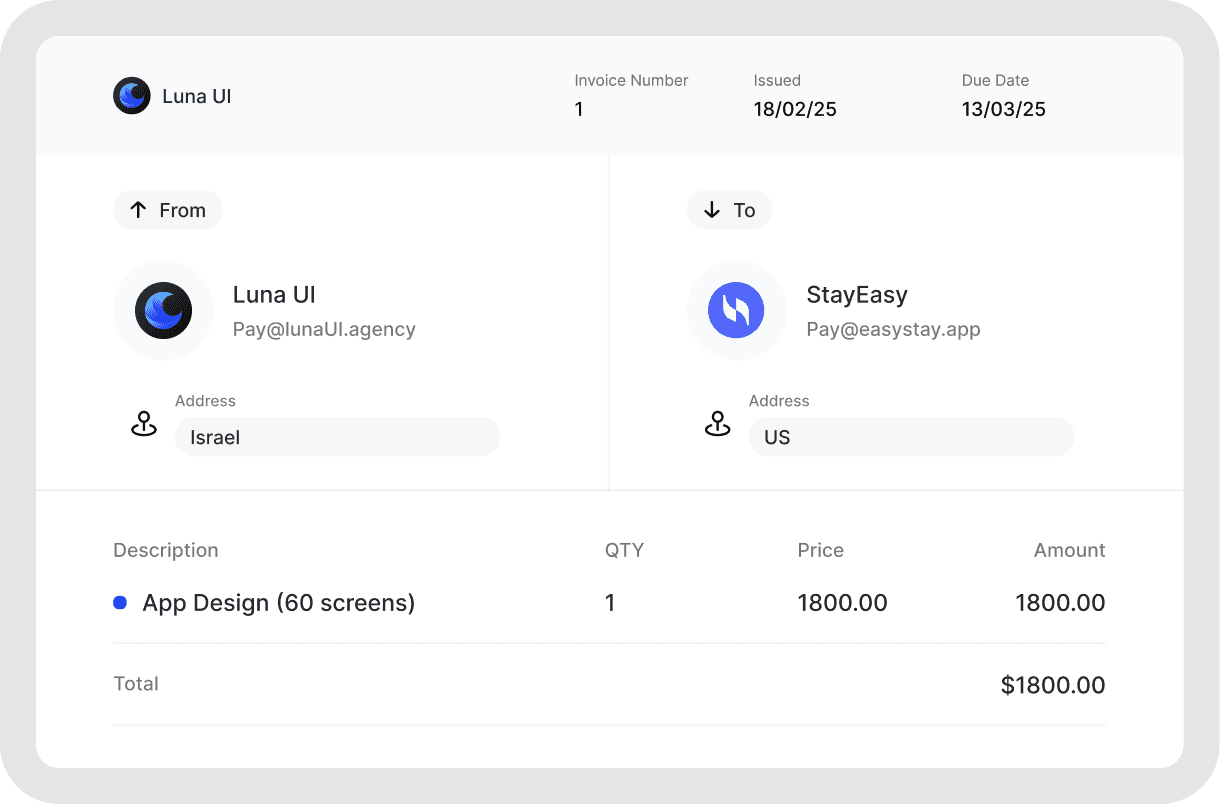Click the Issued label
The image size is (1220, 804).
coord(777,80)
